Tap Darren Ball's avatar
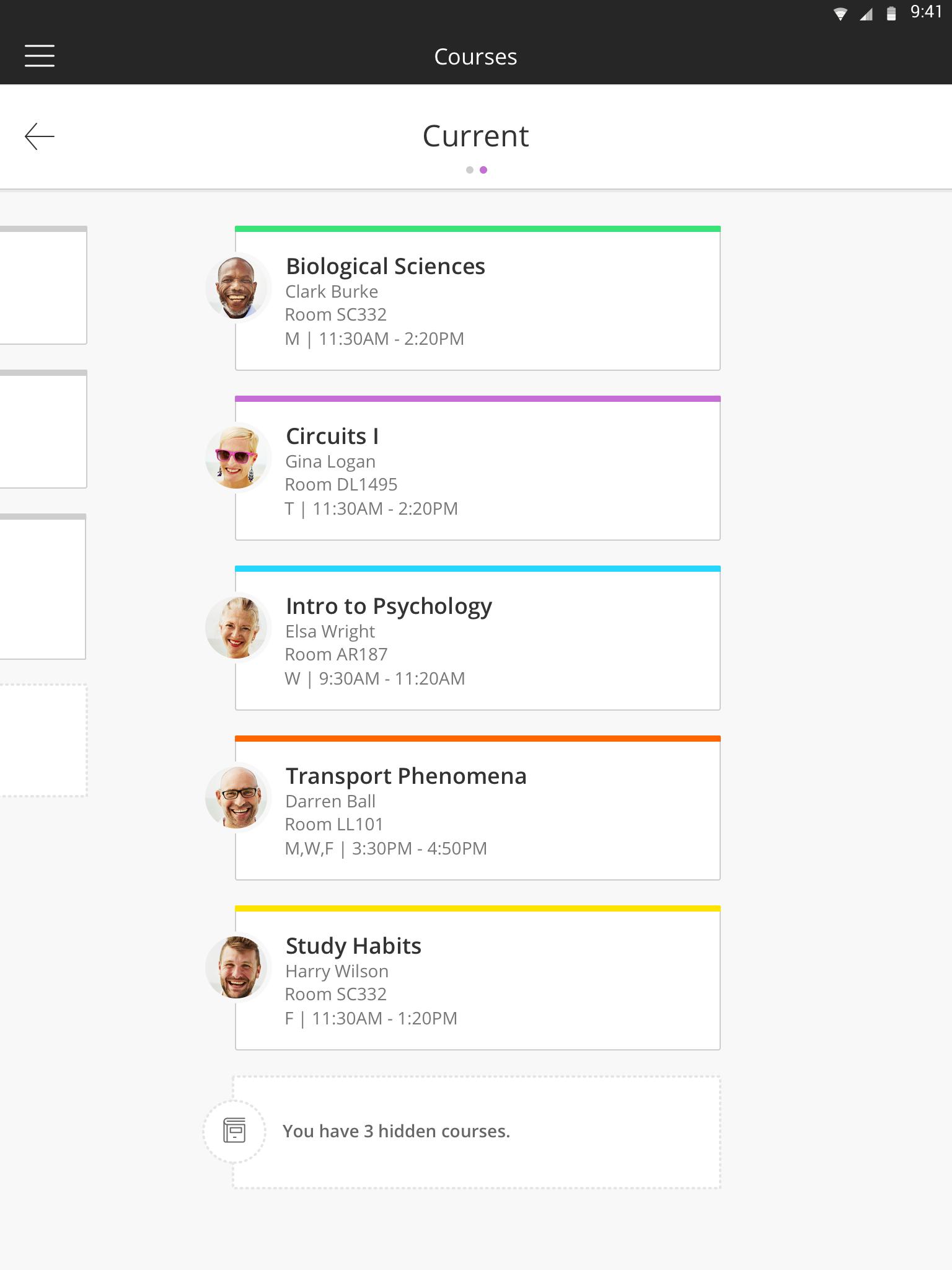The image size is (952, 1270). (237, 797)
